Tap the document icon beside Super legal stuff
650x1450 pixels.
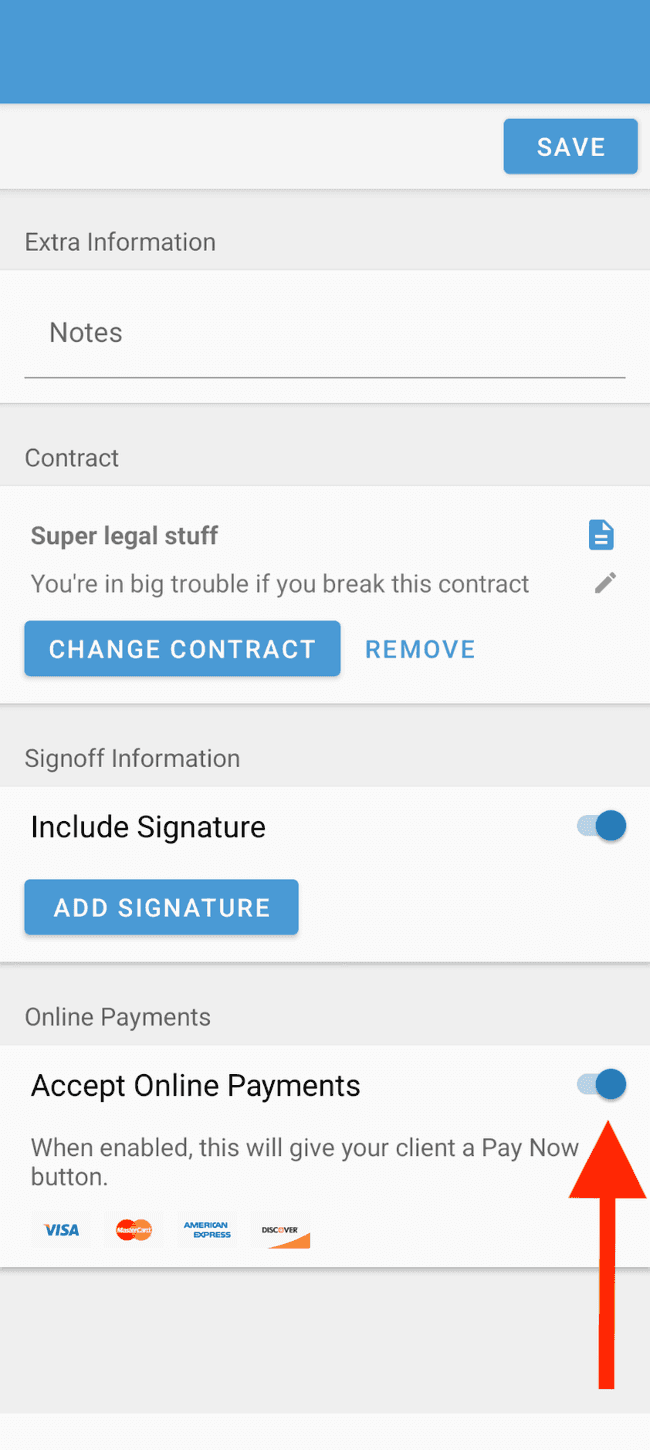601,534
